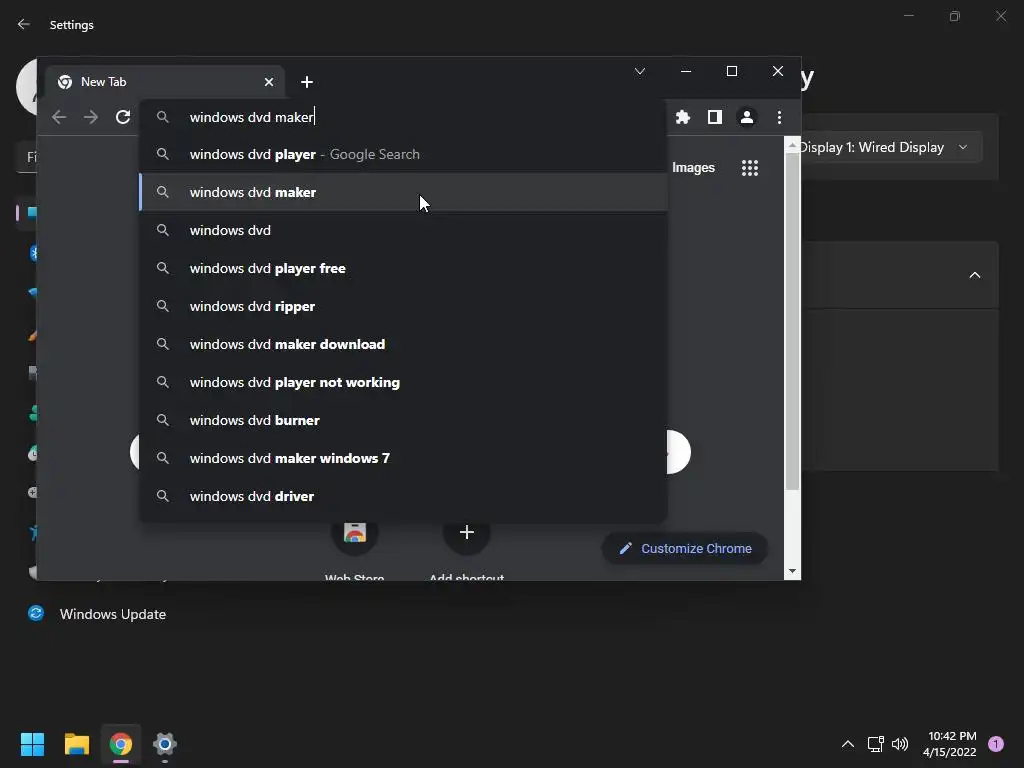Go forward in Chrome

tap(91, 117)
